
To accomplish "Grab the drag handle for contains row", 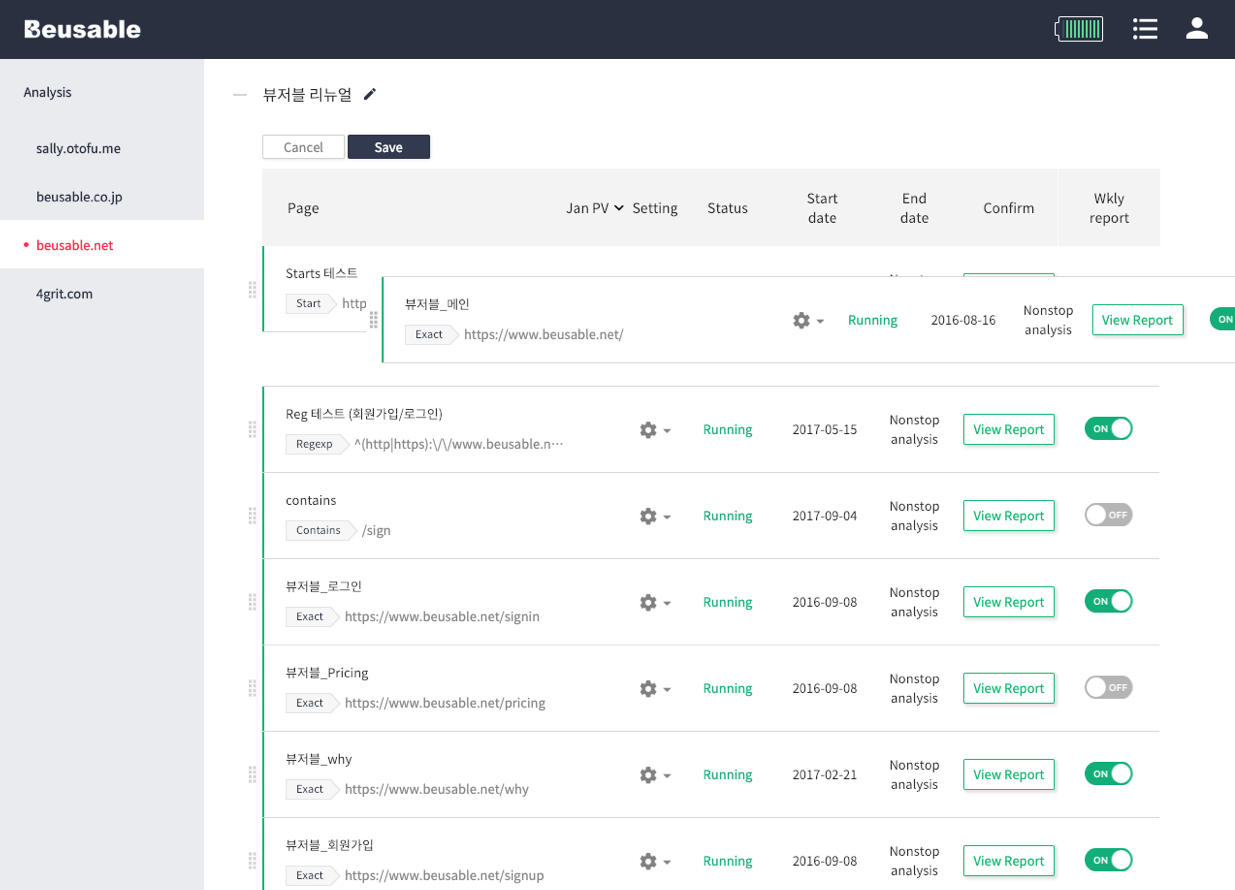I will coord(252,516).
